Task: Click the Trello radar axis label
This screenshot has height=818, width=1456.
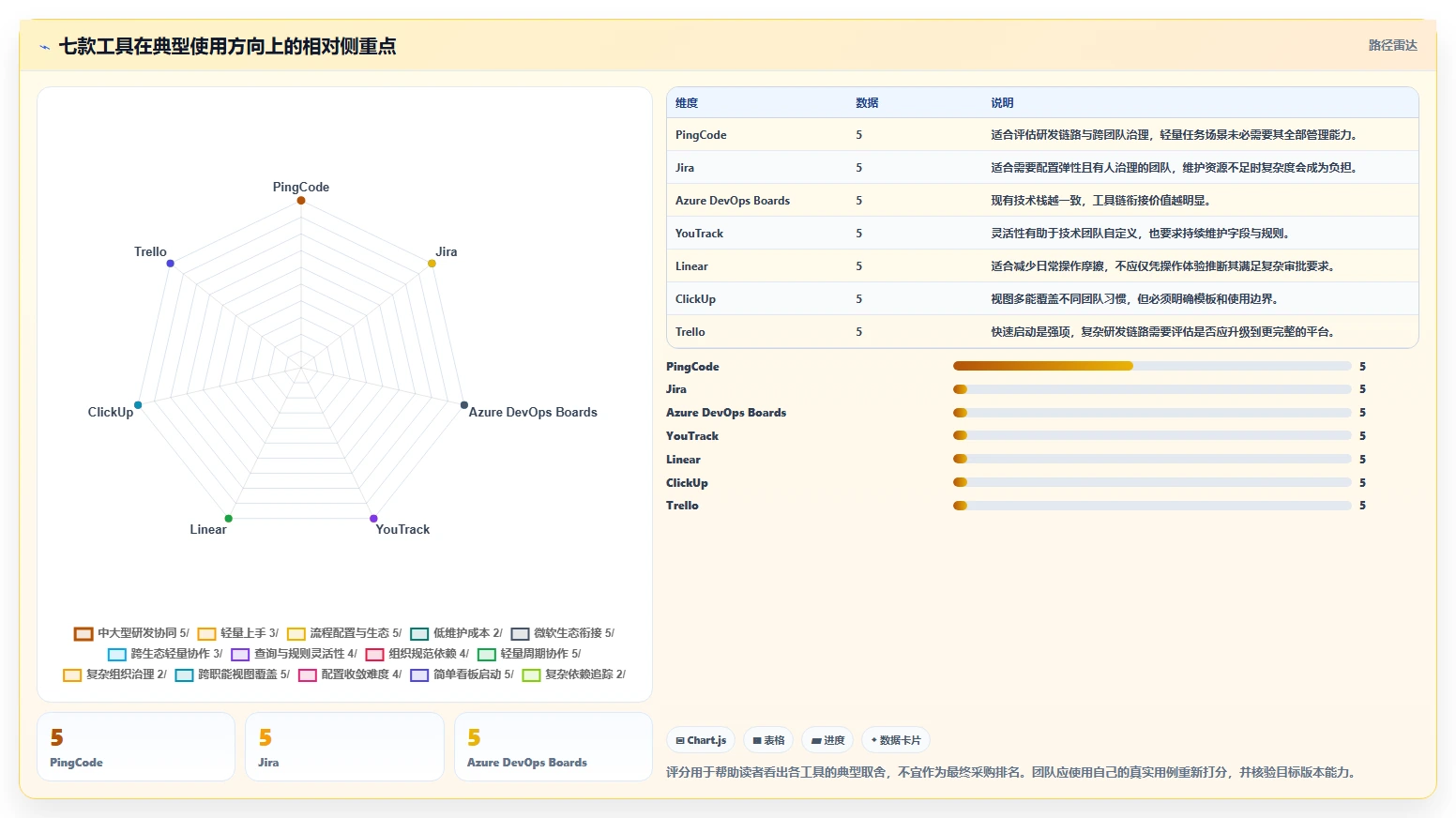Action: tap(150, 251)
